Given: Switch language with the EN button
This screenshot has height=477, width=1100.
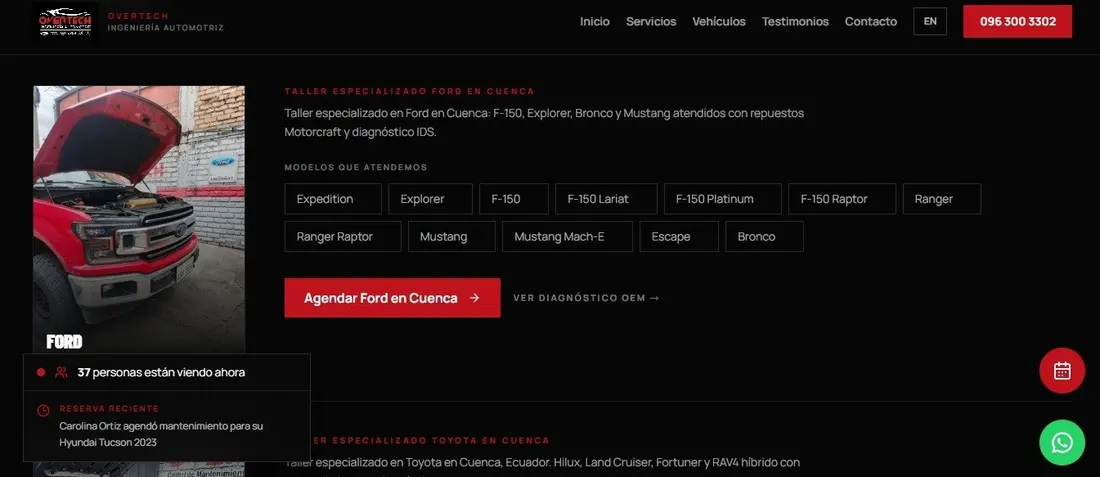Looking at the screenshot, I should 930,21.
